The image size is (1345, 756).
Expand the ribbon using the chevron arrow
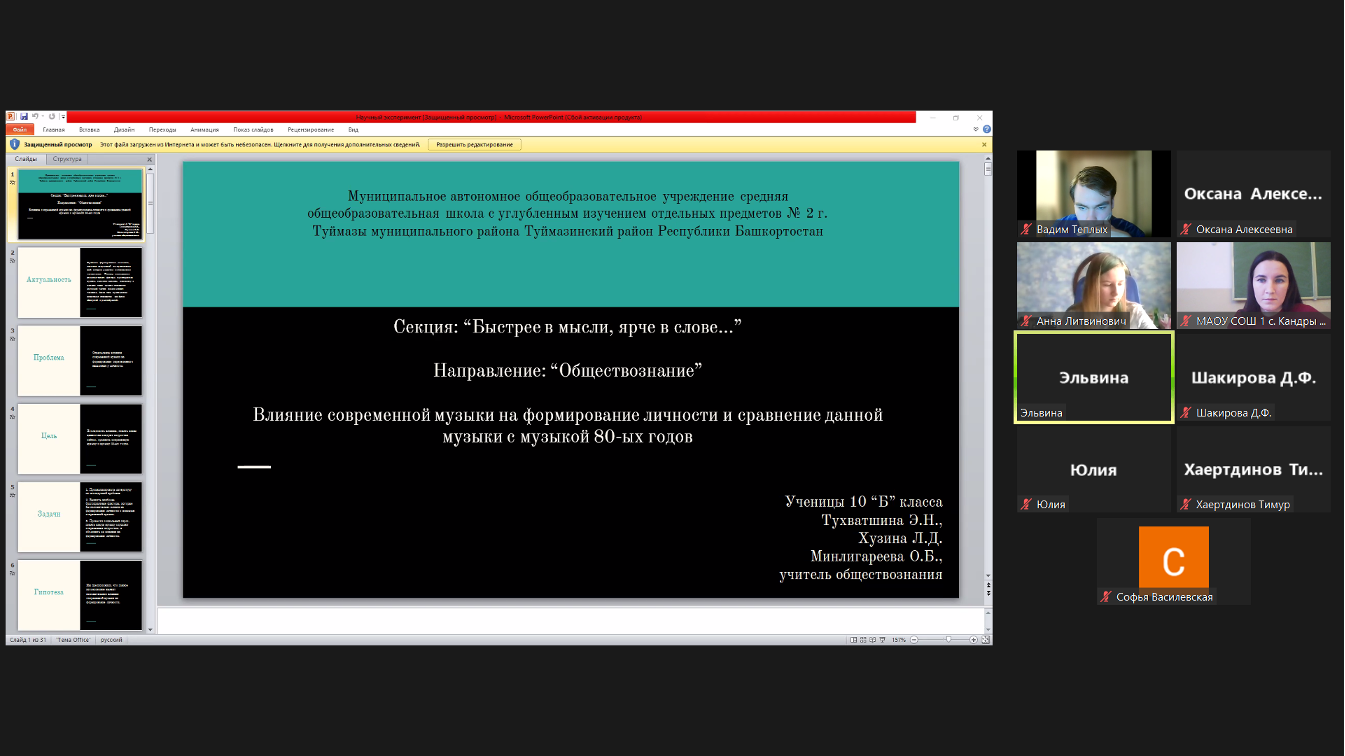tap(976, 130)
